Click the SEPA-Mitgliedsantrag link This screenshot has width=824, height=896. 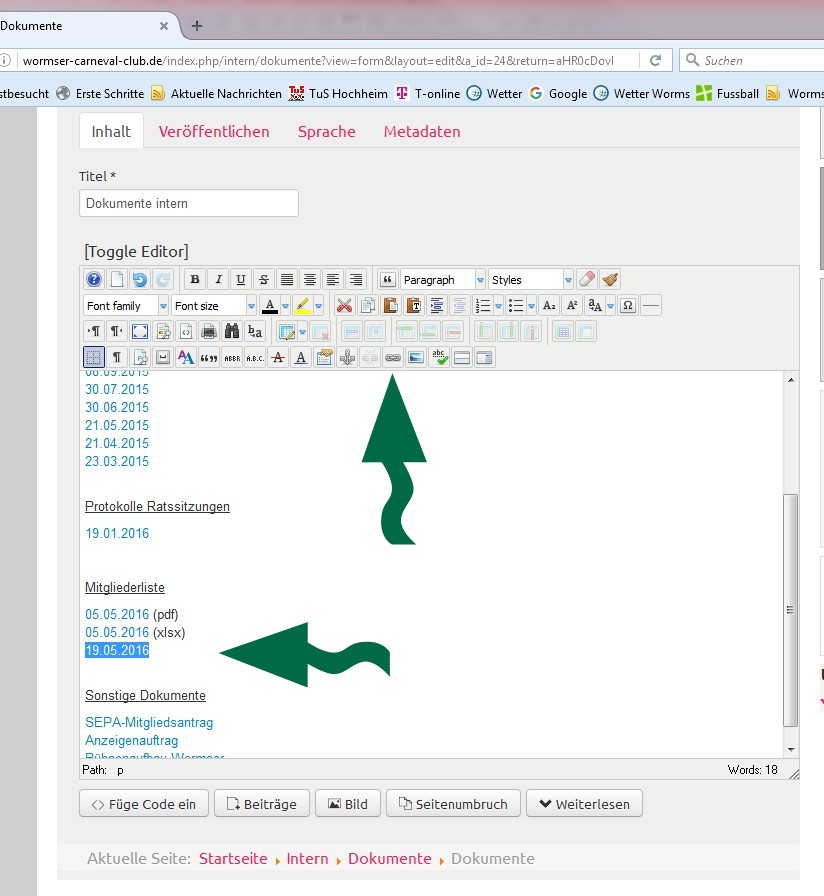(x=149, y=722)
